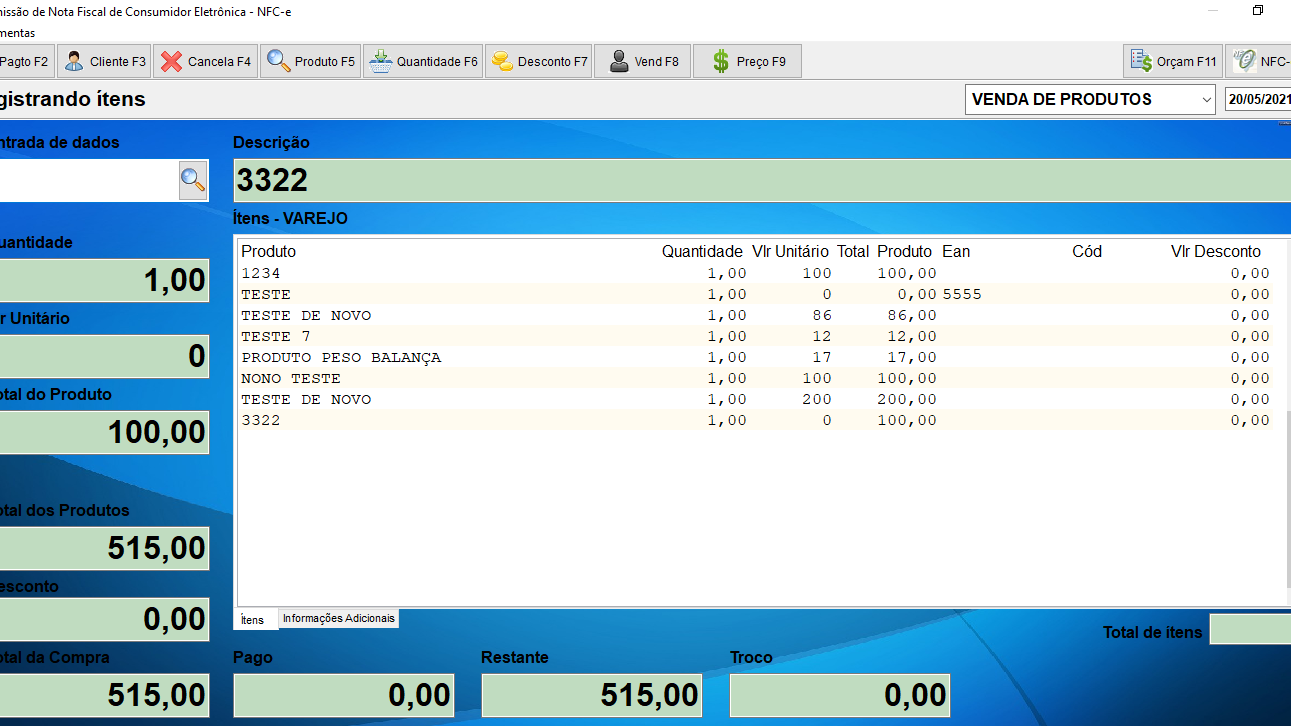
Task: Switch to the Ítens tab
Action: coord(253,620)
